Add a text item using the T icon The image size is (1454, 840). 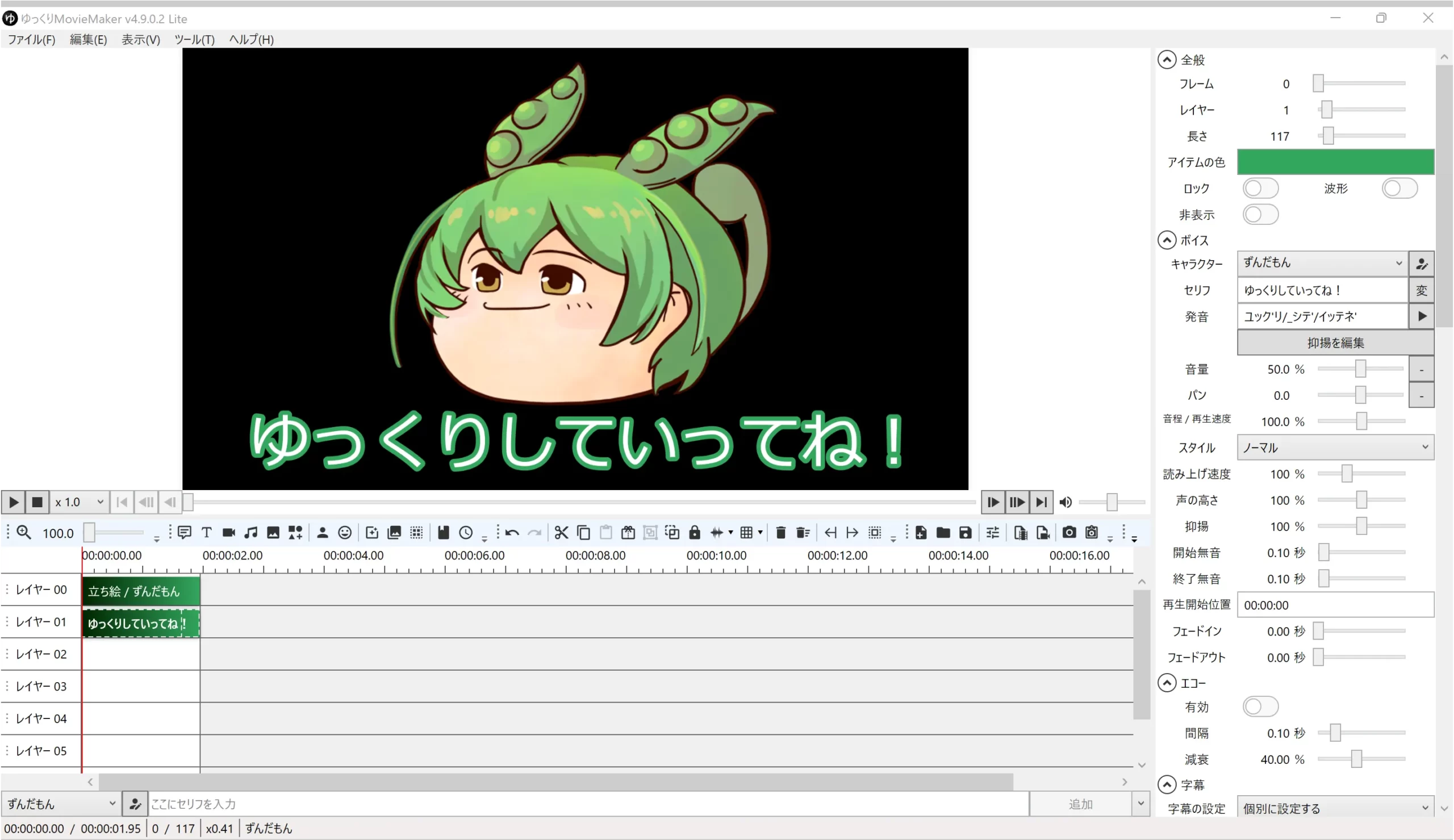point(207,533)
